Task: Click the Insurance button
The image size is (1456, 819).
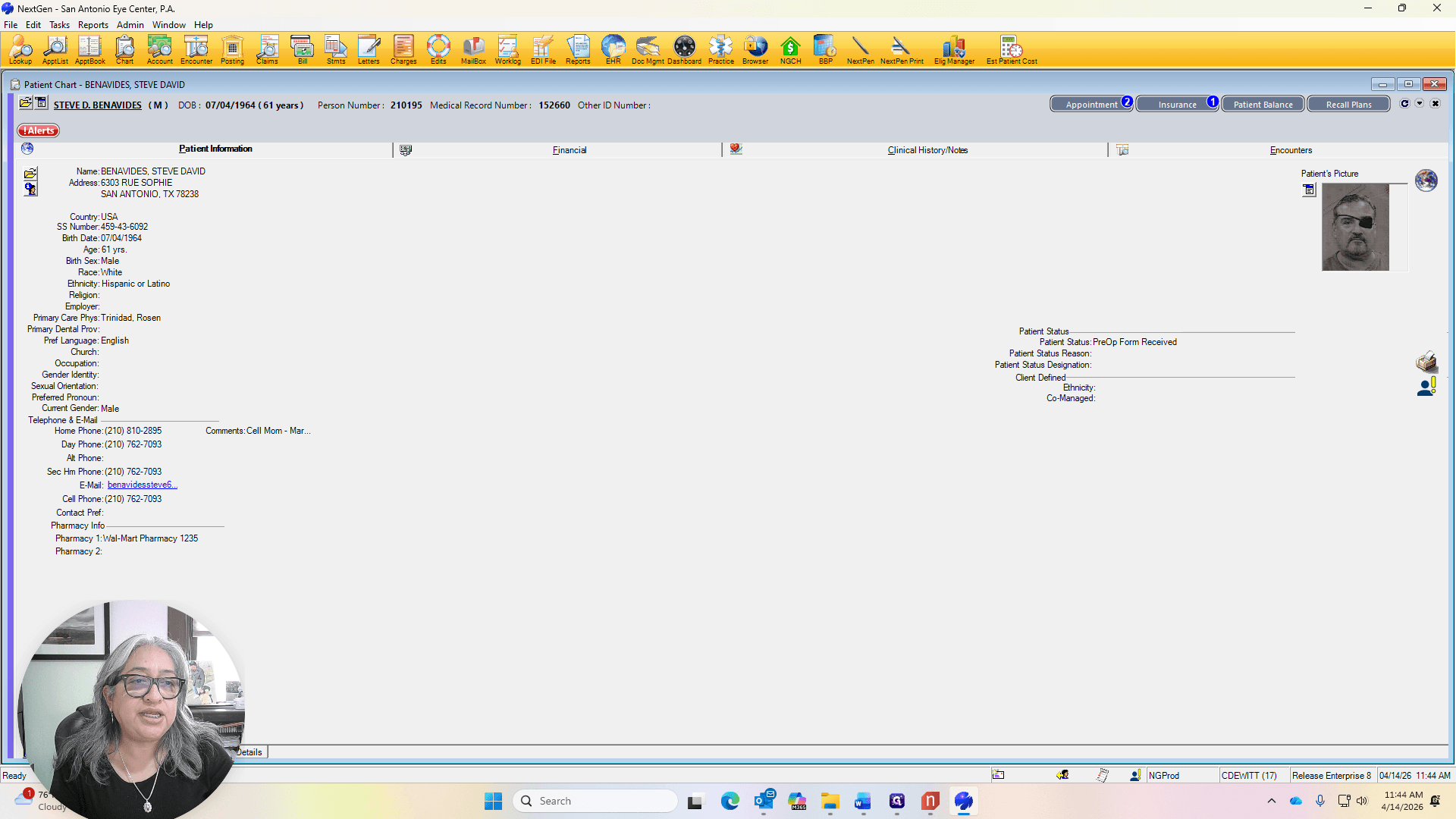Action: pos(1177,104)
